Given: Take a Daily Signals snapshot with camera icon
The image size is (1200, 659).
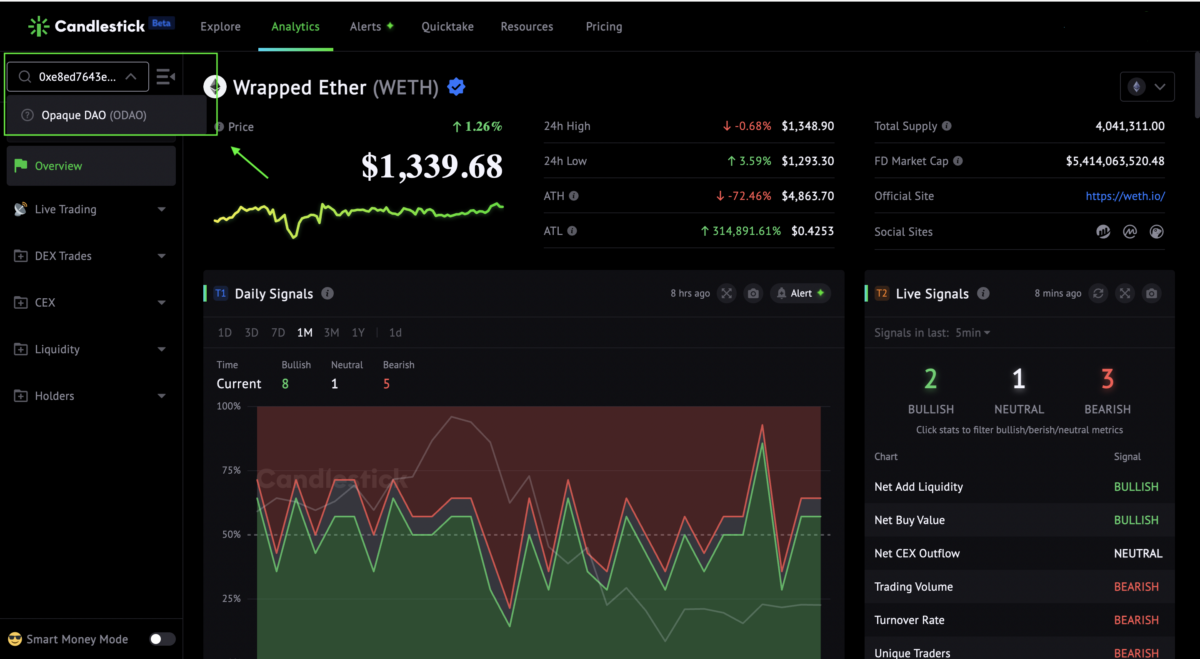Looking at the screenshot, I should tap(754, 293).
